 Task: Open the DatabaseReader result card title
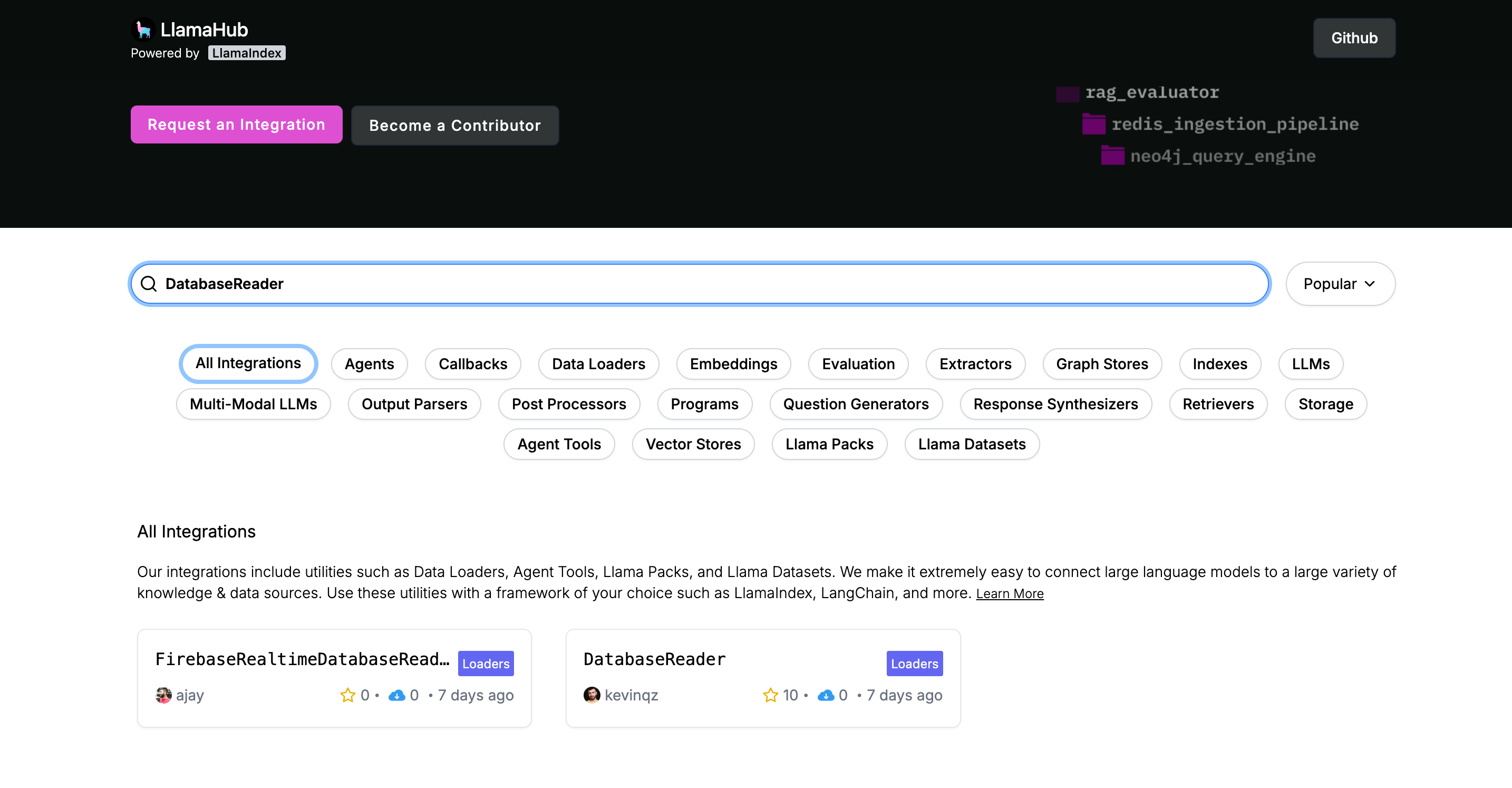pyautogui.click(x=654, y=659)
